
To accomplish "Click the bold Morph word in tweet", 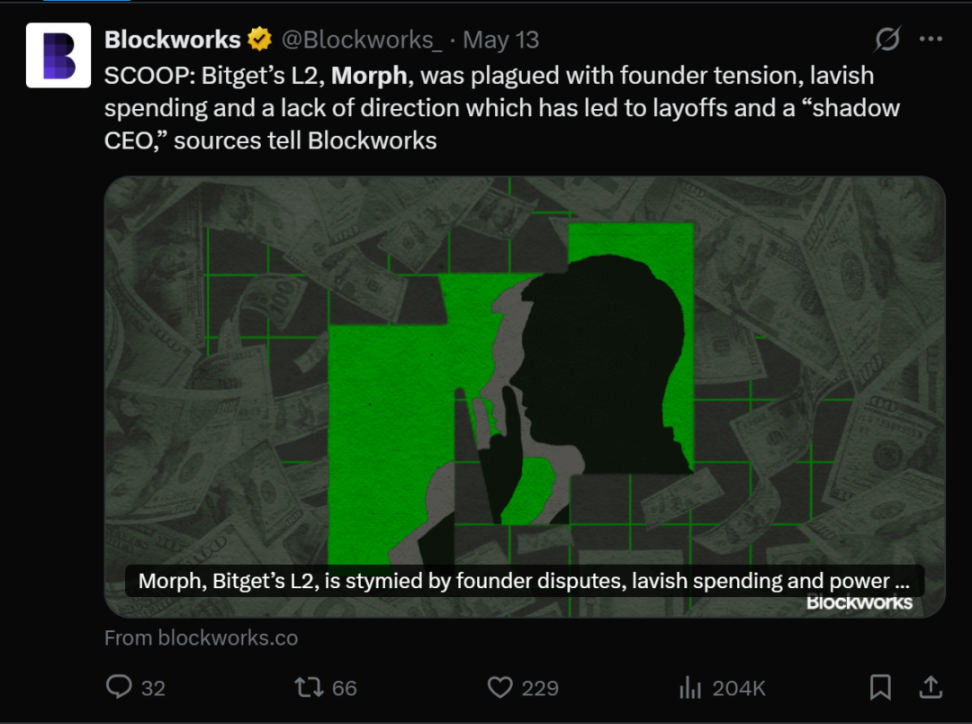I will coord(369,76).
